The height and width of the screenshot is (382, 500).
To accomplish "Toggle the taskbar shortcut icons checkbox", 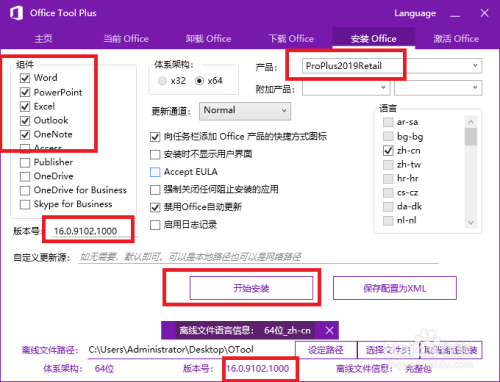I will pyautogui.click(x=155, y=137).
